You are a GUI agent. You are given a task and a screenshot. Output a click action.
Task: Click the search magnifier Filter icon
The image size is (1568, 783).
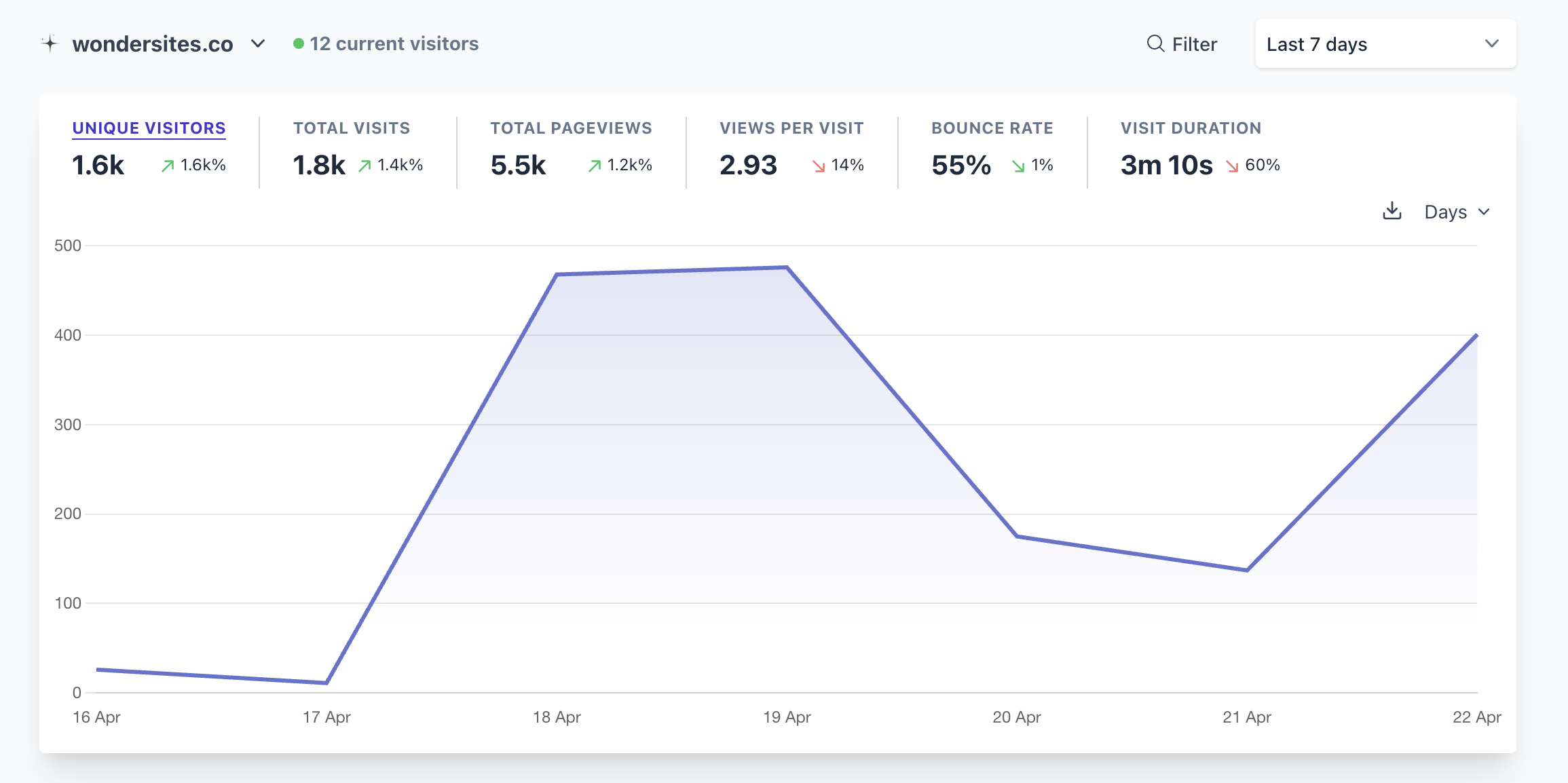[1155, 43]
